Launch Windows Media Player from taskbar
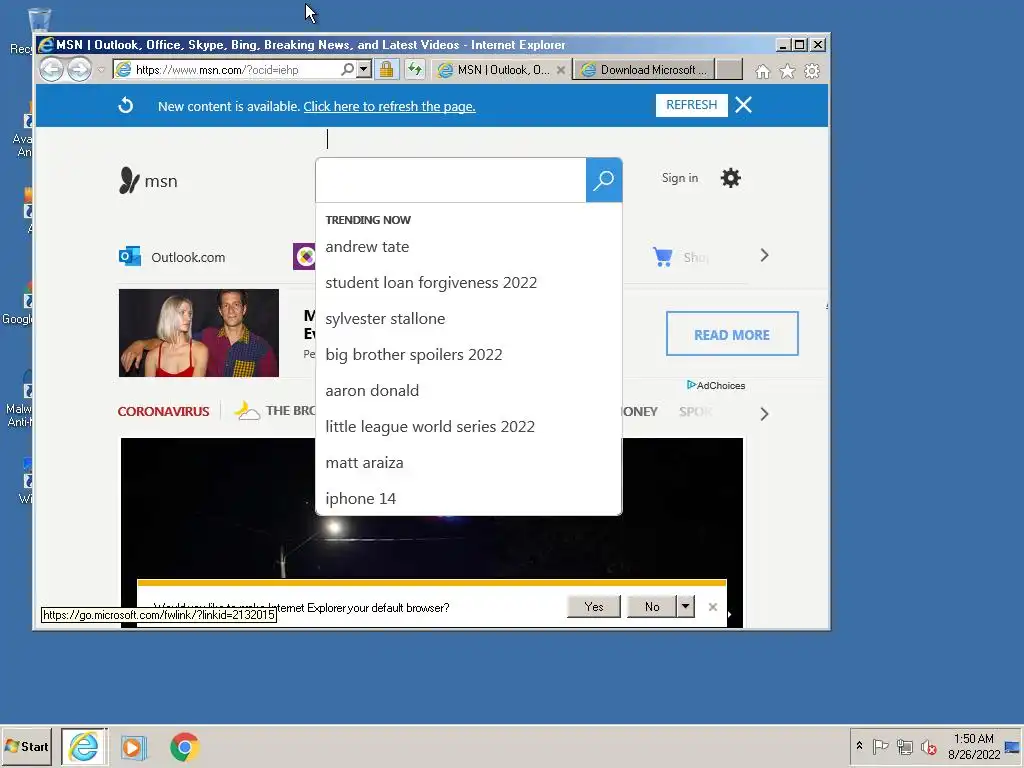 point(134,747)
